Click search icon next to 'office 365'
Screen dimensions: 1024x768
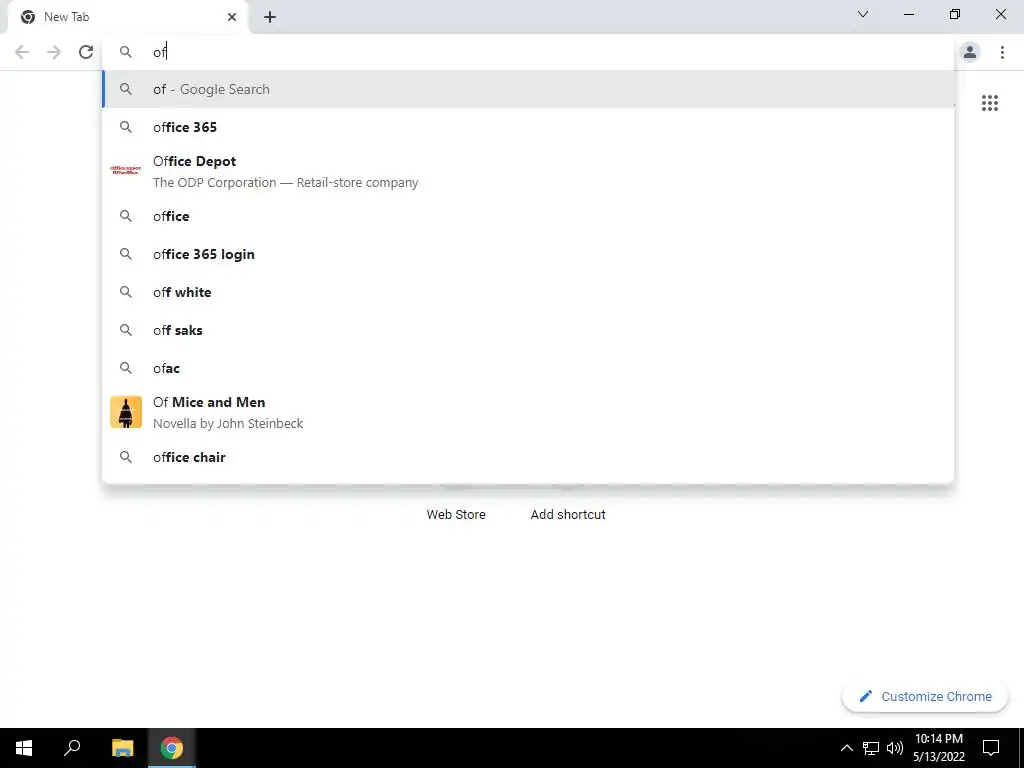coord(126,127)
